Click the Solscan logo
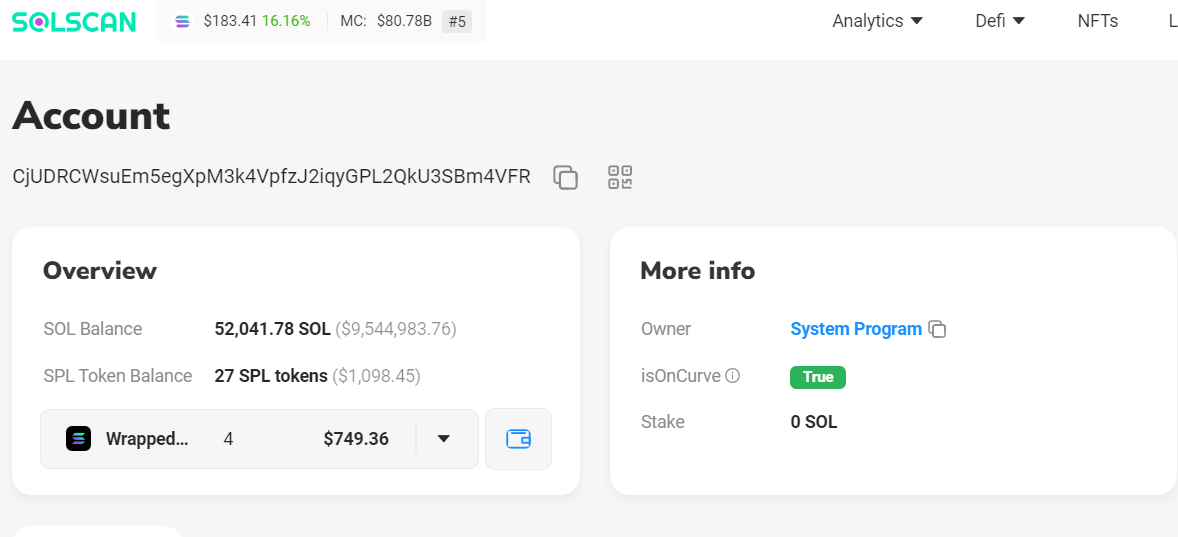1178x537 pixels. (x=74, y=21)
